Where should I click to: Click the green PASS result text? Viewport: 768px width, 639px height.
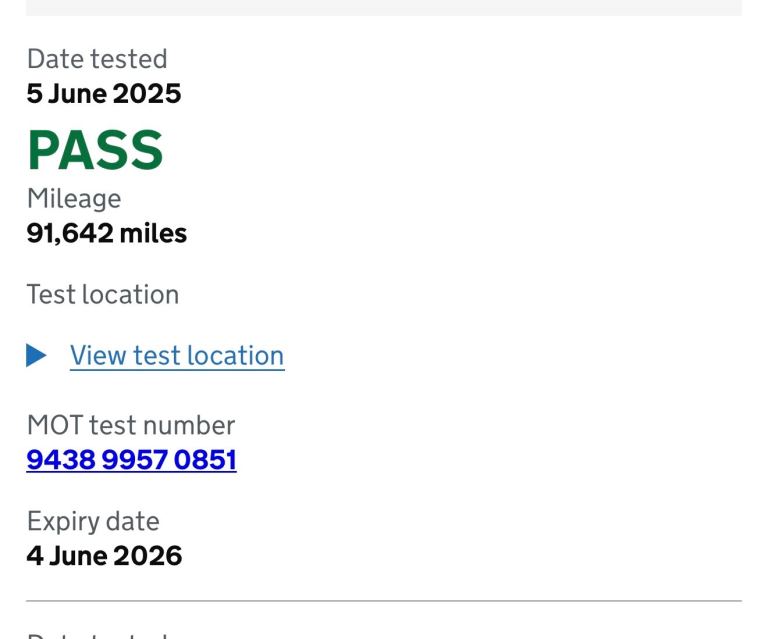point(94,150)
